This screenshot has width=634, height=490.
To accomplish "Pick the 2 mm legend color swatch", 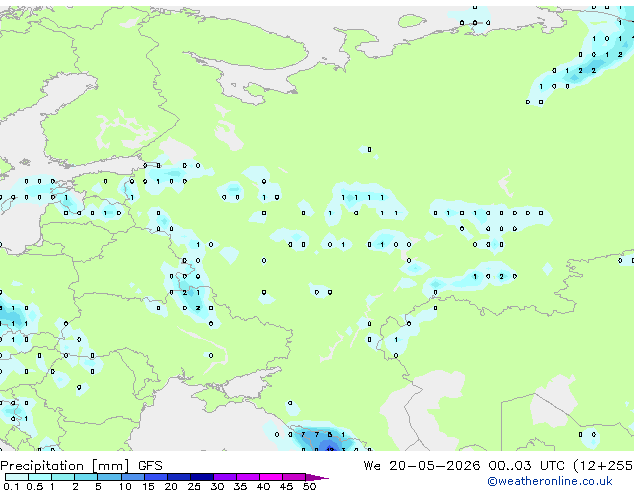I will [86, 477].
